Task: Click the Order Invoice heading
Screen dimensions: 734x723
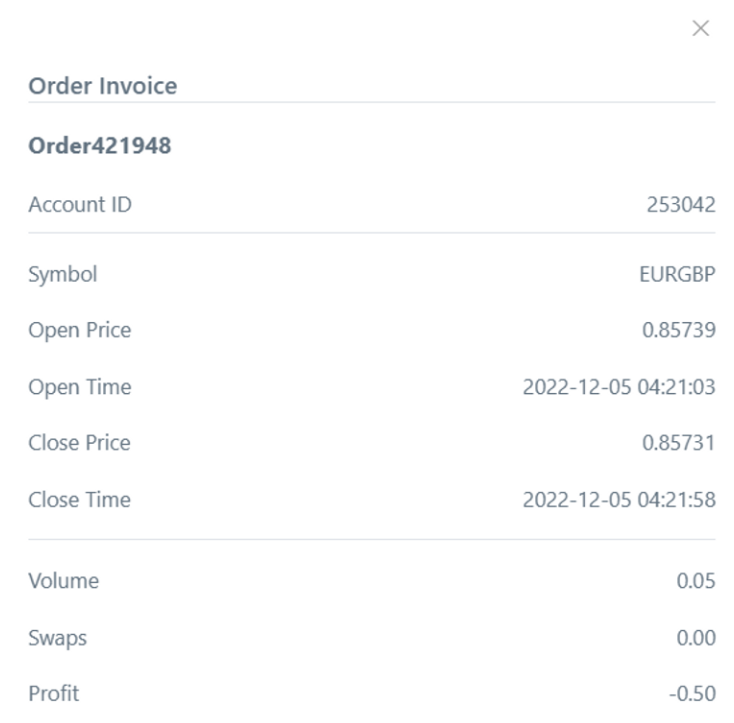Action: point(102,86)
